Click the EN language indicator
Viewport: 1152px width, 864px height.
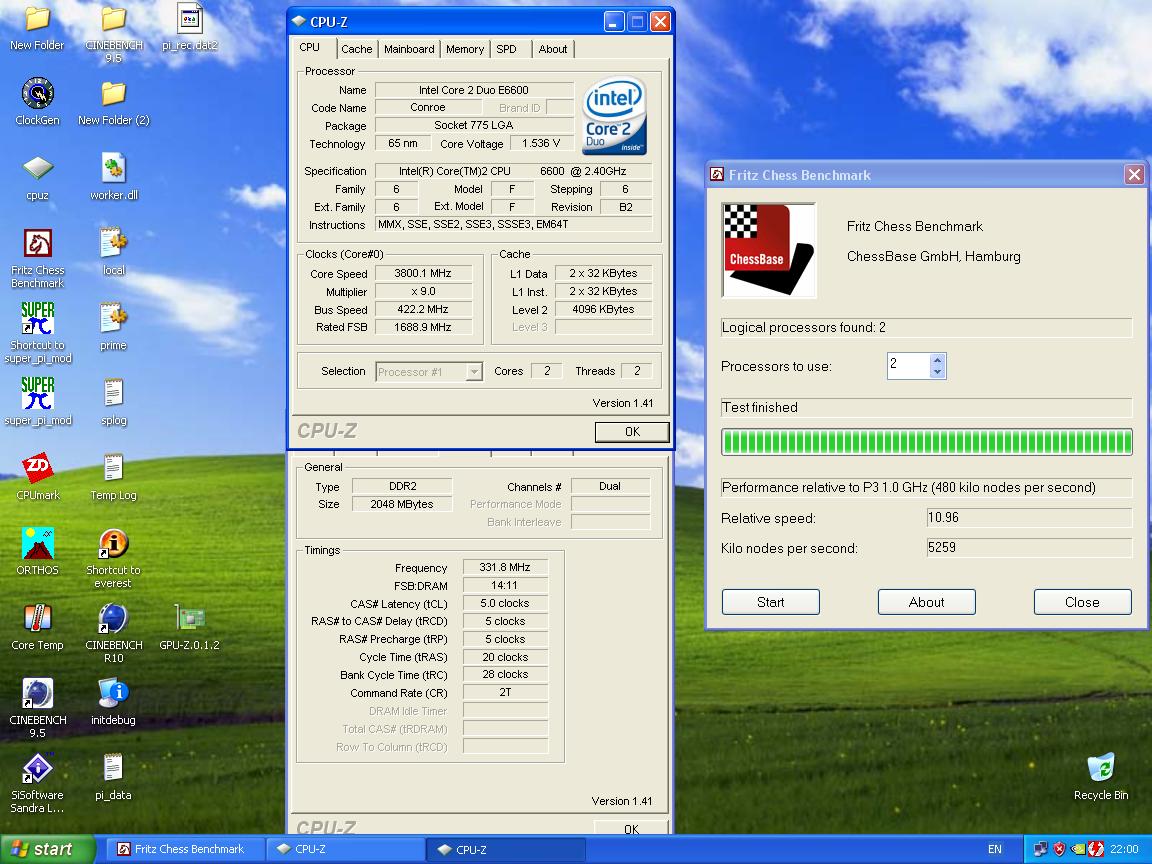click(x=995, y=849)
